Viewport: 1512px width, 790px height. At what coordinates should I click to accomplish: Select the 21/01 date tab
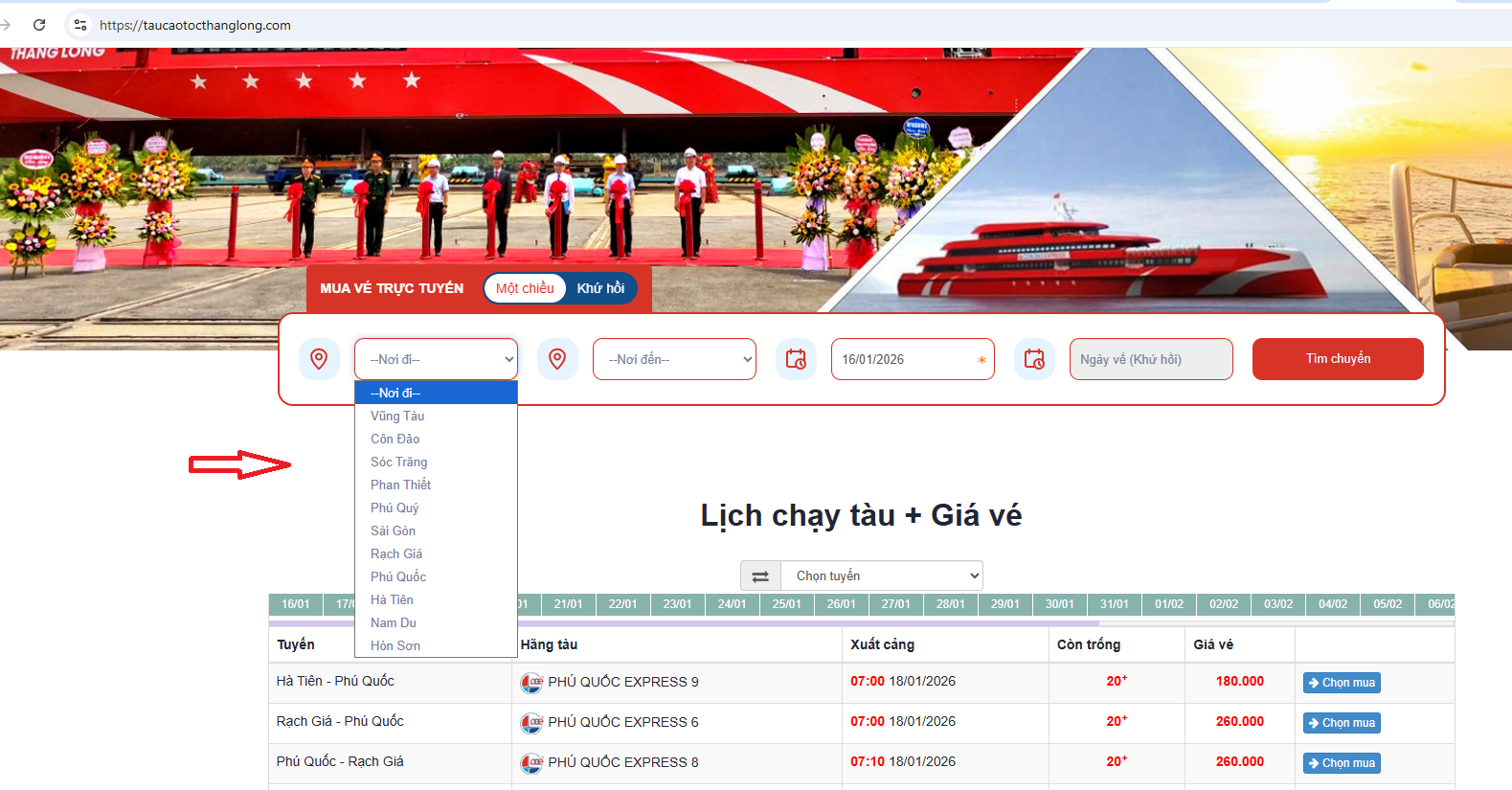(x=568, y=604)
